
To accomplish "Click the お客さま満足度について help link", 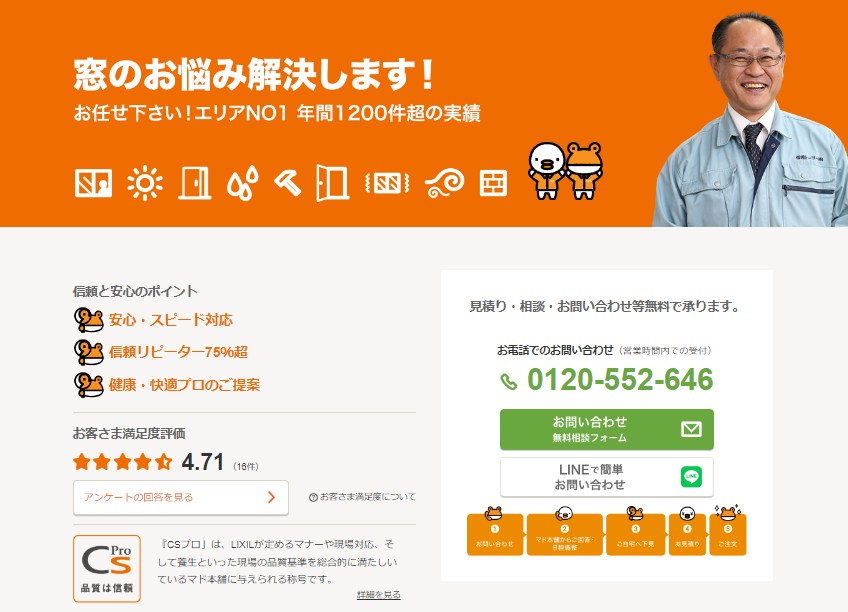I will (362, 497).
